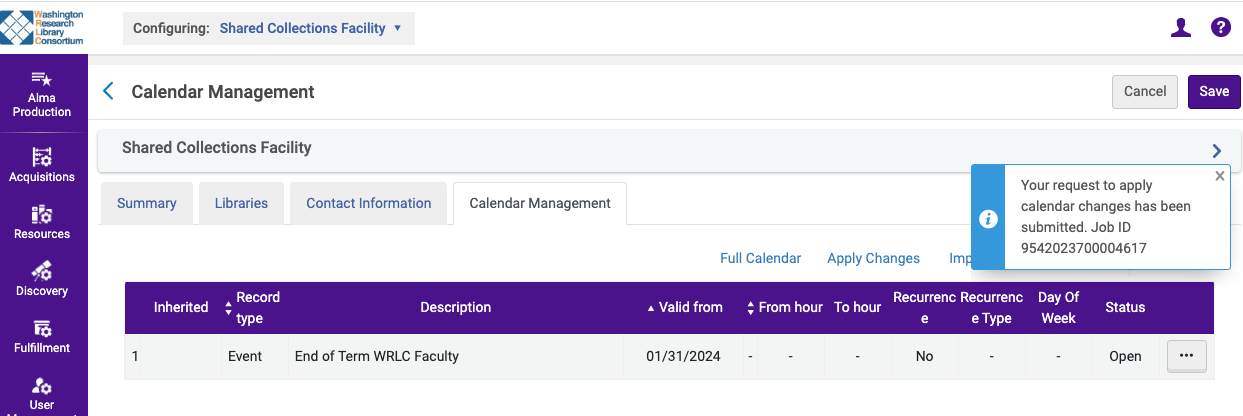Dismiss the job submitted notification
The width and height of the screenshot is (1243, 416).
[x=1219, y=176]
